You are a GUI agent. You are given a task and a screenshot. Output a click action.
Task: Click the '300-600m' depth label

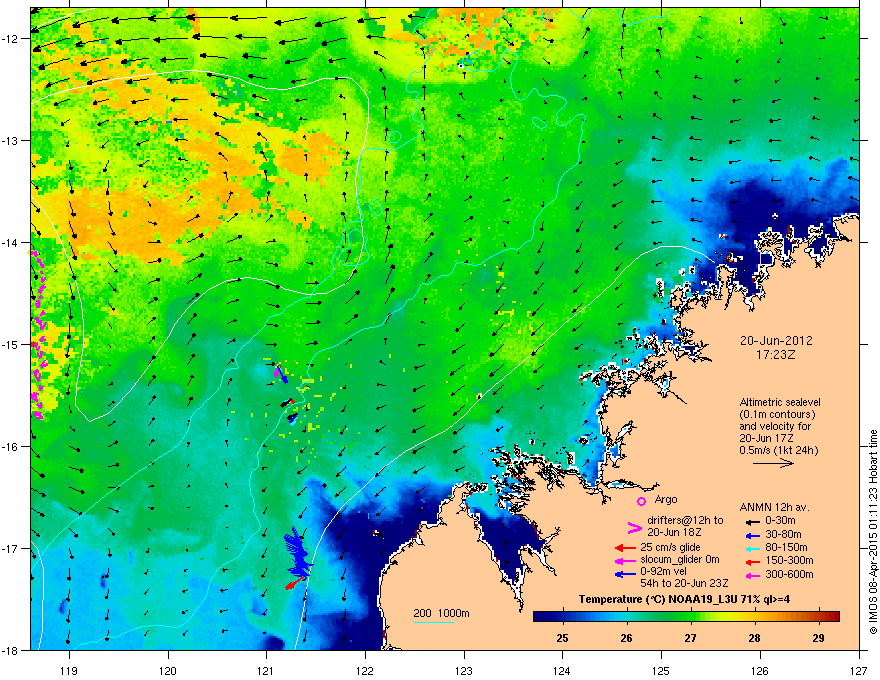pos(789,574)
